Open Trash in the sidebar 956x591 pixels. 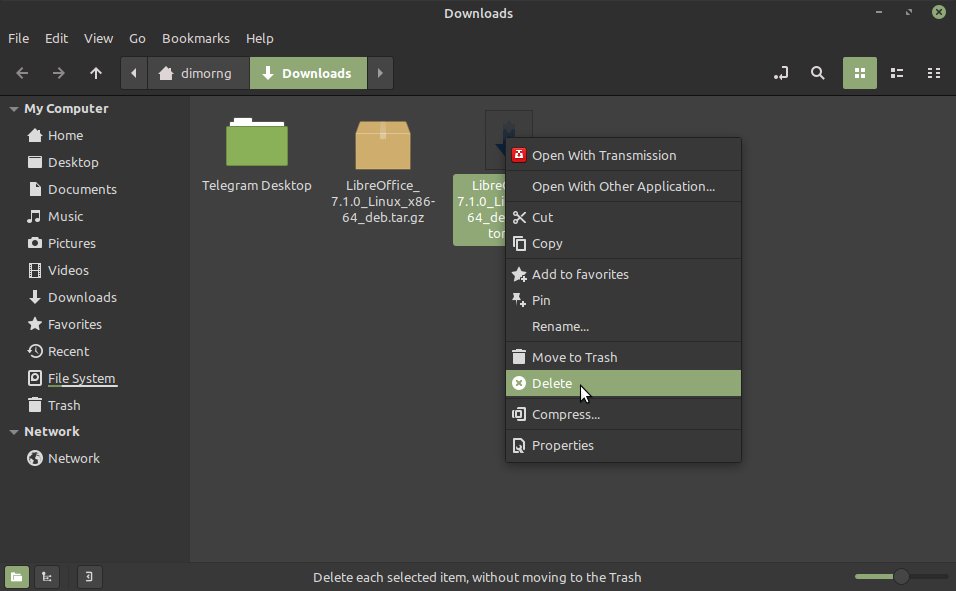[x=64, y=405]
